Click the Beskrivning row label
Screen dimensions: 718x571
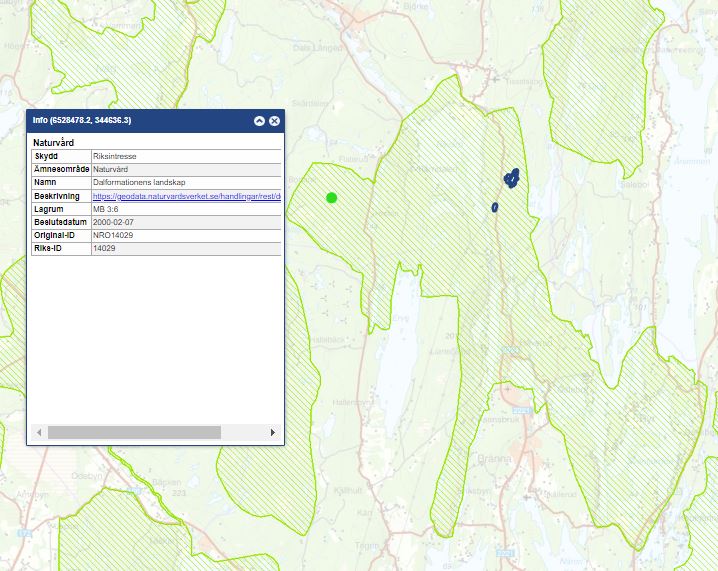[57, 197]
